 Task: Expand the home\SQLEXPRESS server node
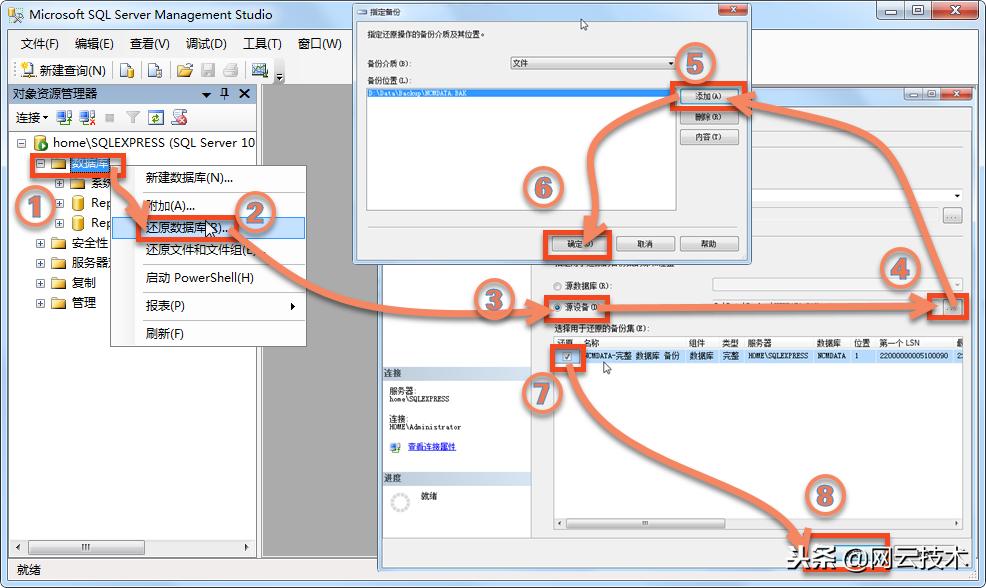coord(23,144)
